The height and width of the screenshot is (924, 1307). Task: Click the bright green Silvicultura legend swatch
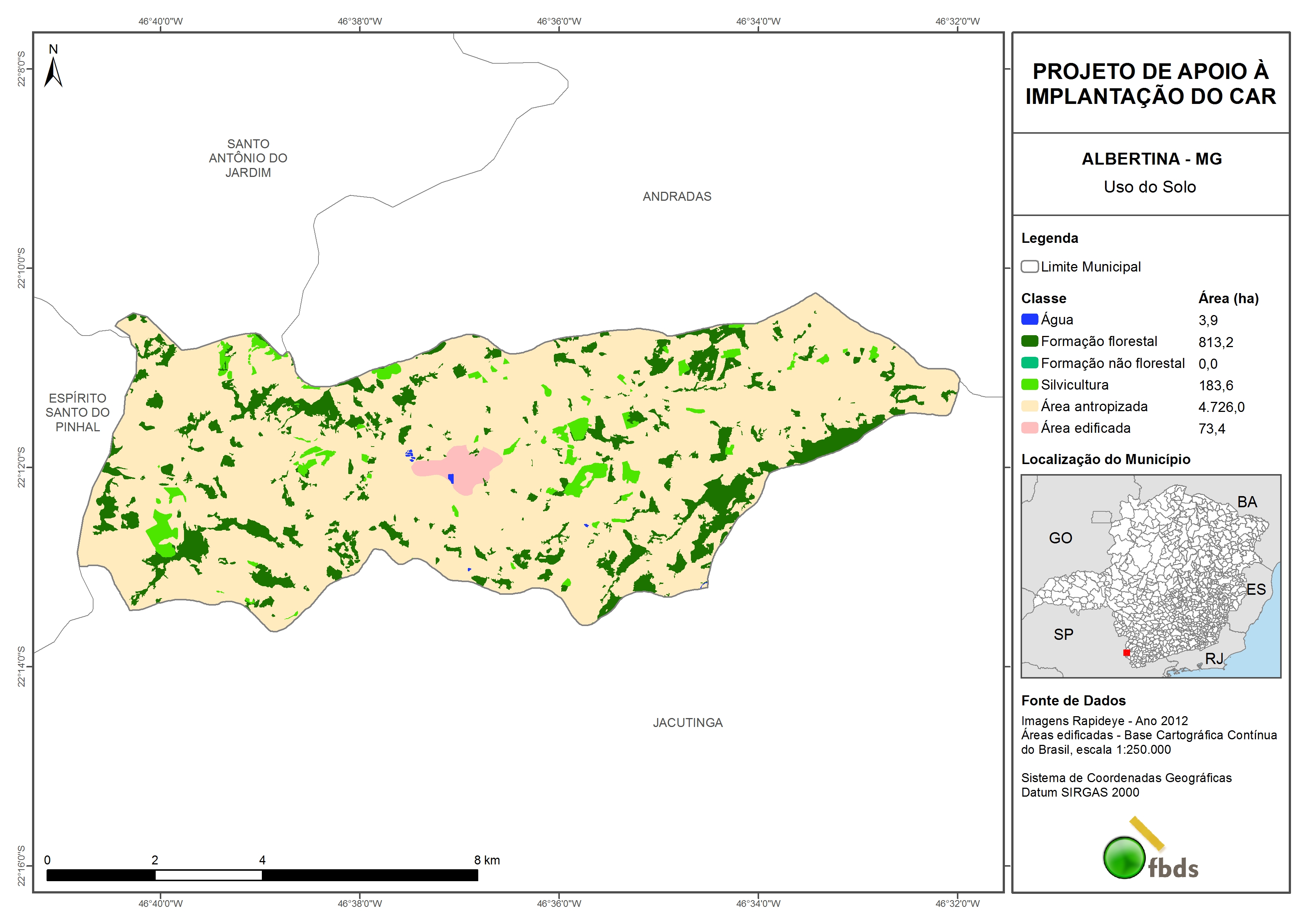click(1029, 384)
